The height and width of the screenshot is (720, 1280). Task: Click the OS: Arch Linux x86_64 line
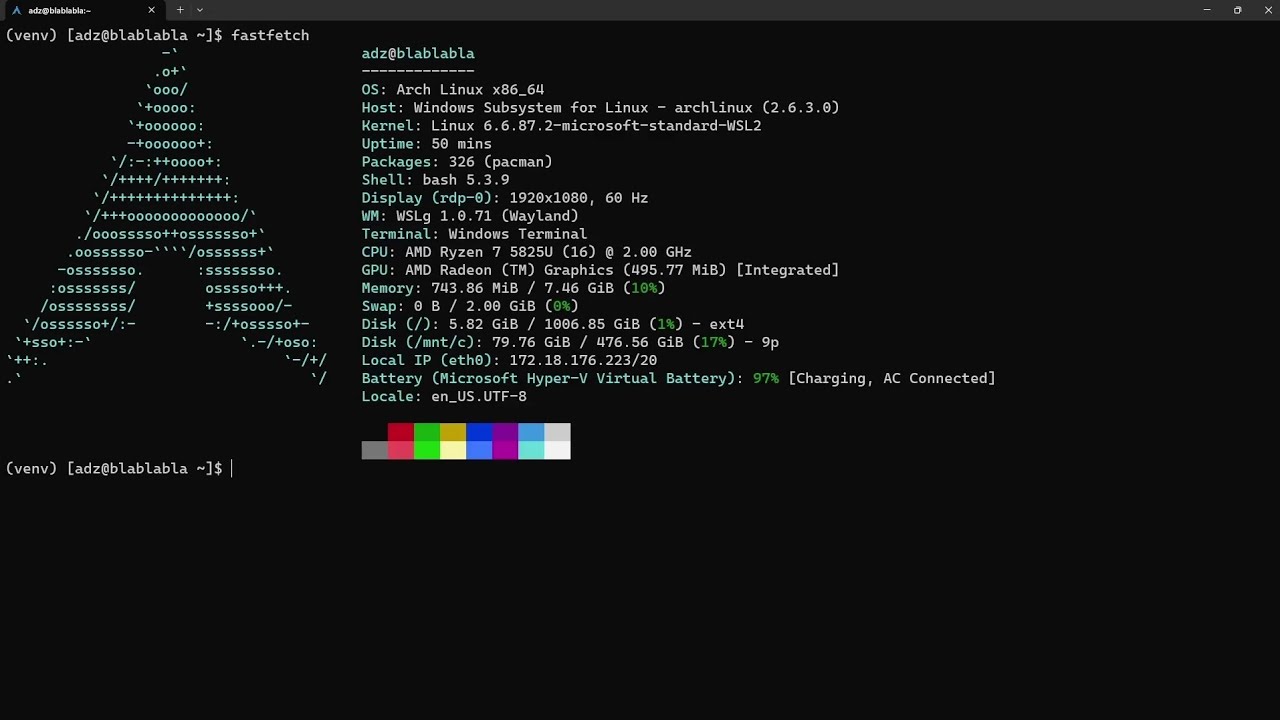(453, 89)
